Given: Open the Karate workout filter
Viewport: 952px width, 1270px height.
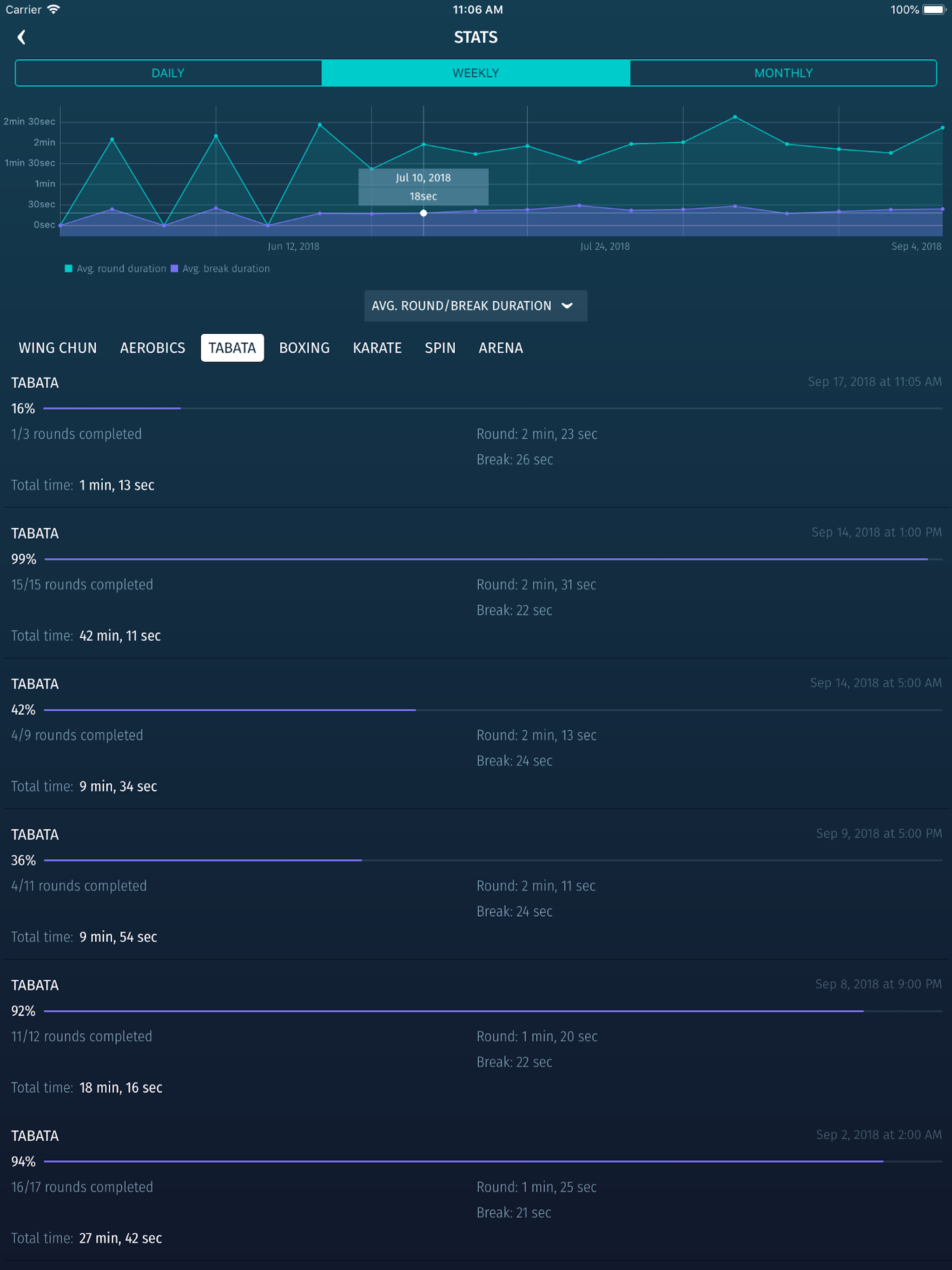Looking at the screenshot, I should (x=377, y=348).
